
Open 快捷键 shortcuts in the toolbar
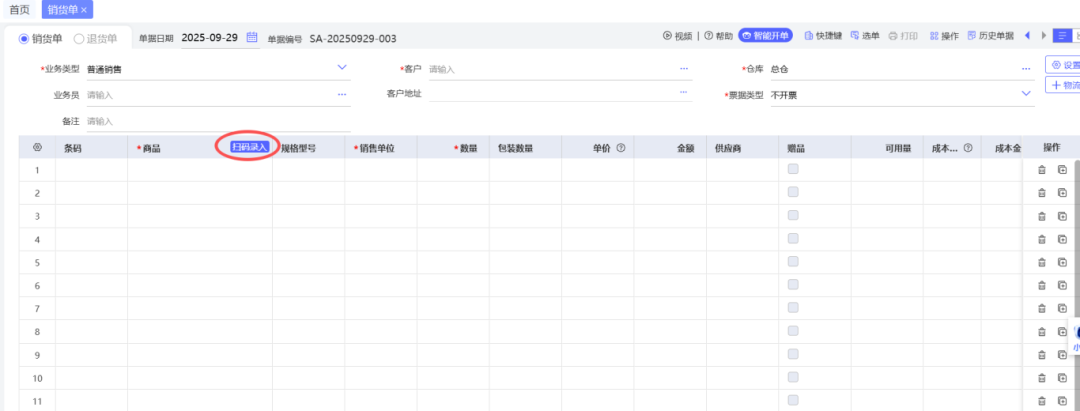tap(809, 36)
